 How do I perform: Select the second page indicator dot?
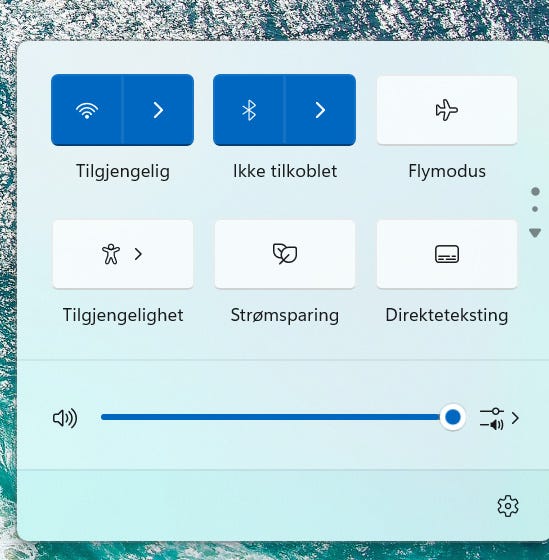click(535, 209)
